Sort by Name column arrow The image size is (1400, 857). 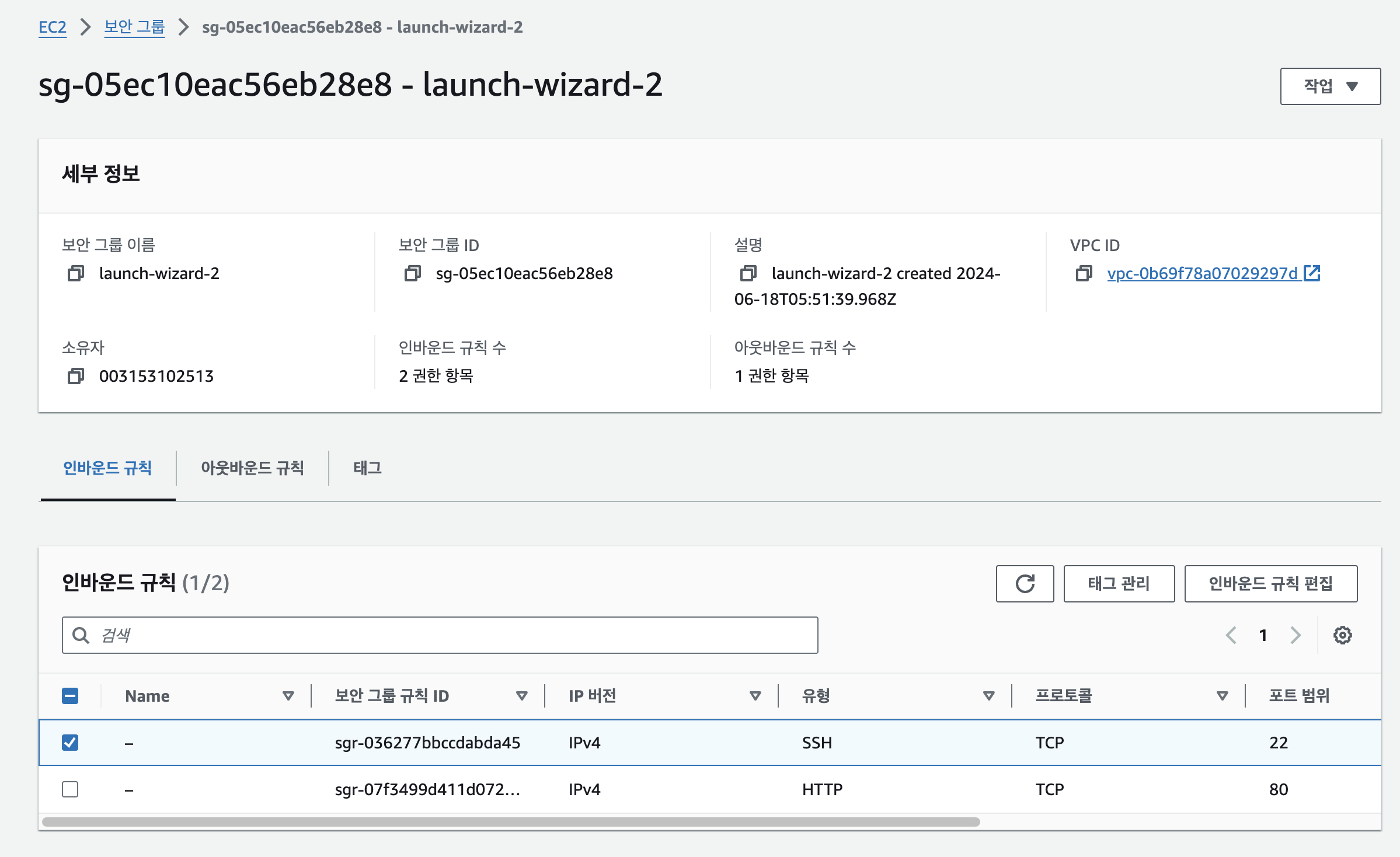coord(288,696)
